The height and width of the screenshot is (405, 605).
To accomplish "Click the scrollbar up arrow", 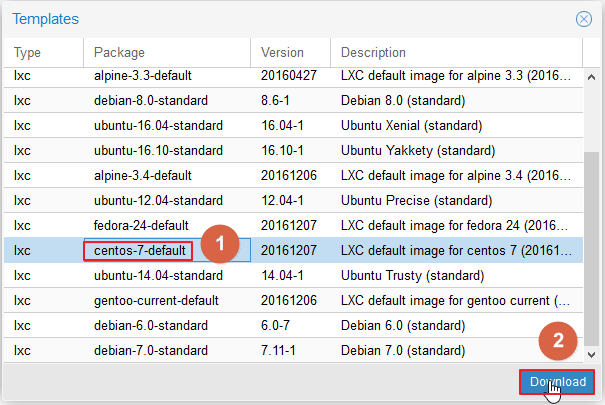I will pos(591,77).
